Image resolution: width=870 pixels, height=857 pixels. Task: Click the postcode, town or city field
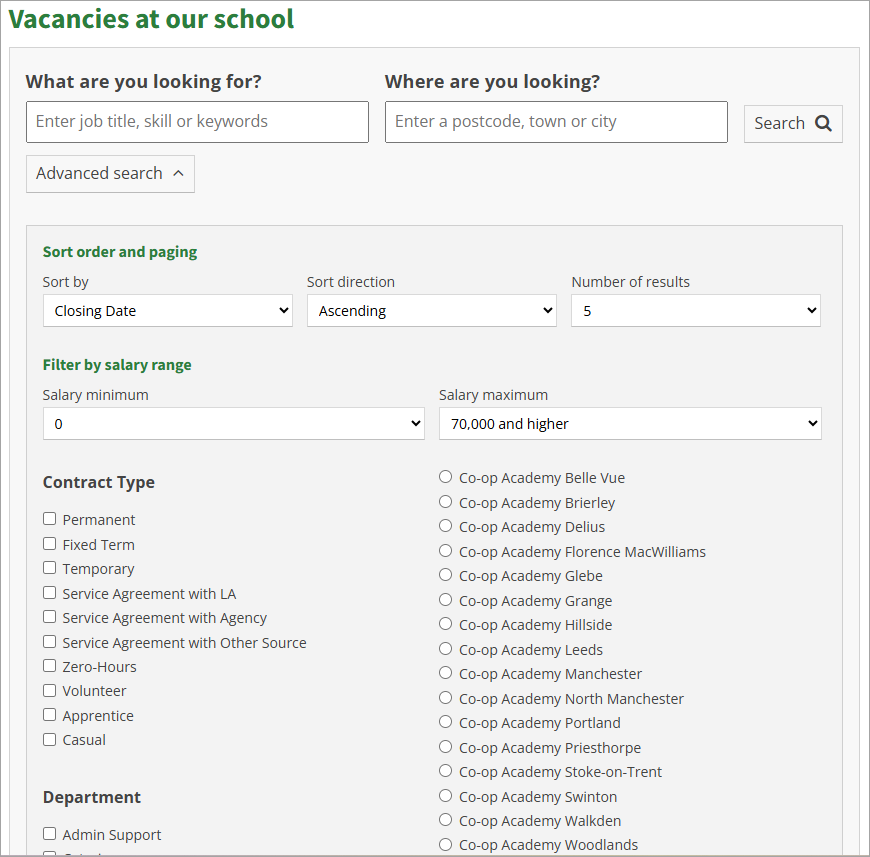click(556, 122)
